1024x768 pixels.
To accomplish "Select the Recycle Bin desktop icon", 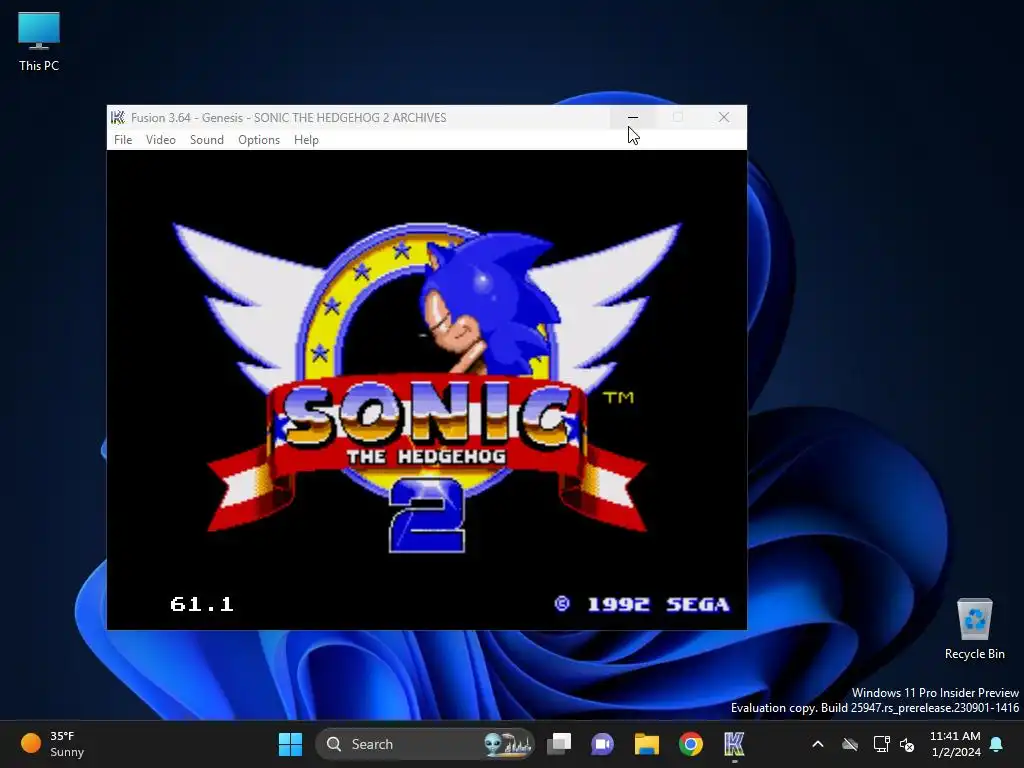I will (x=974, y=629).
